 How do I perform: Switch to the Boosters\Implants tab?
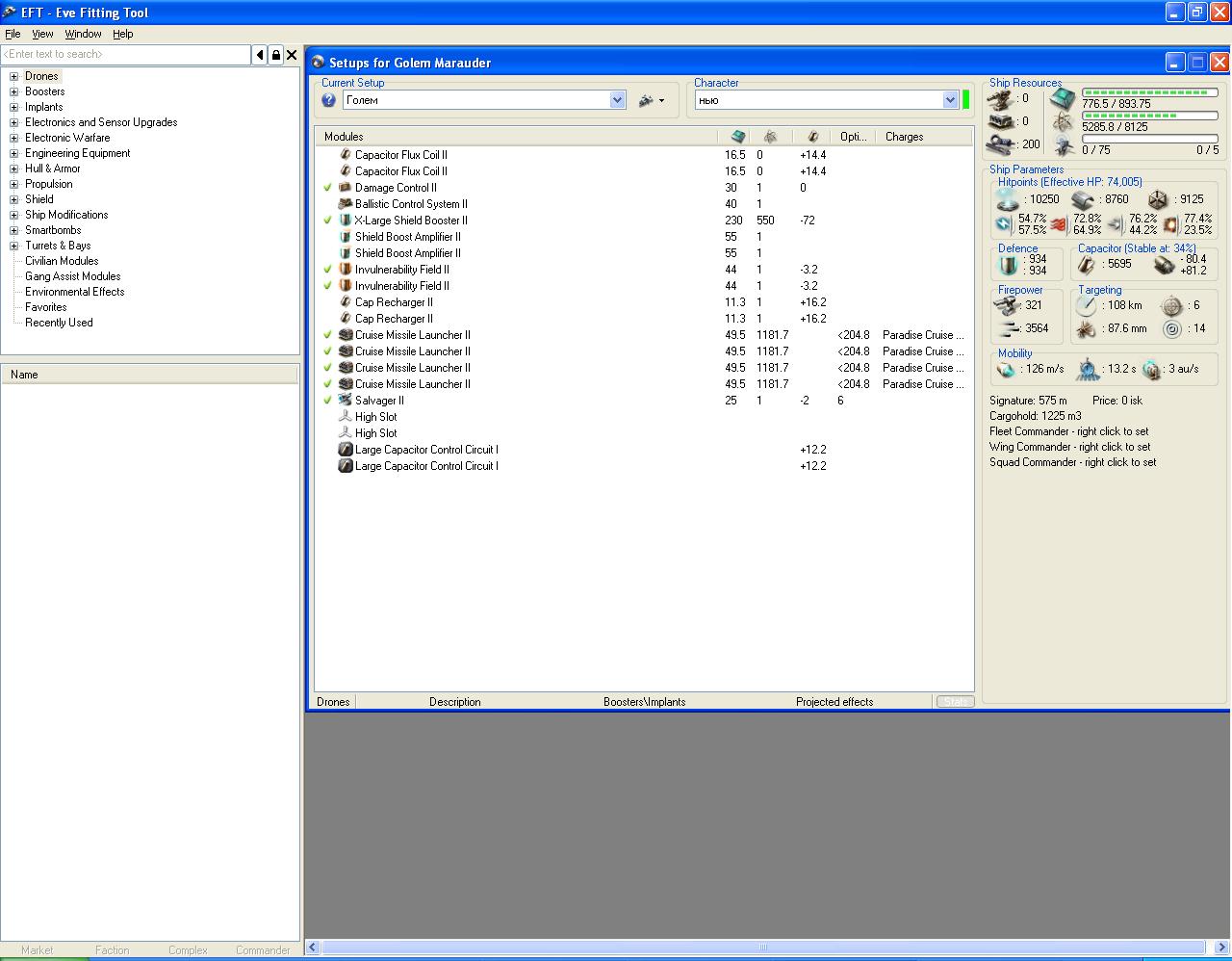click(x=645, y=702)
